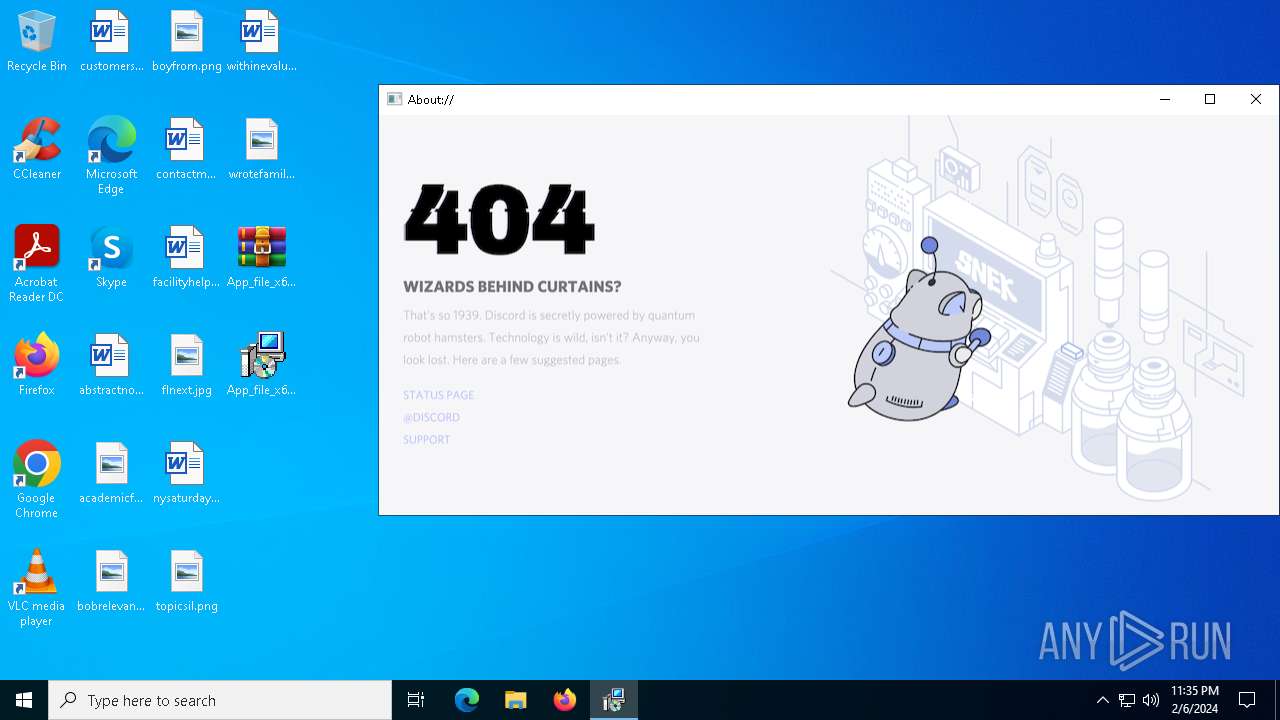This screenshot has width=1280, height=720.
Task: Follow the SUPPORT link
Action: pos(427,439)
